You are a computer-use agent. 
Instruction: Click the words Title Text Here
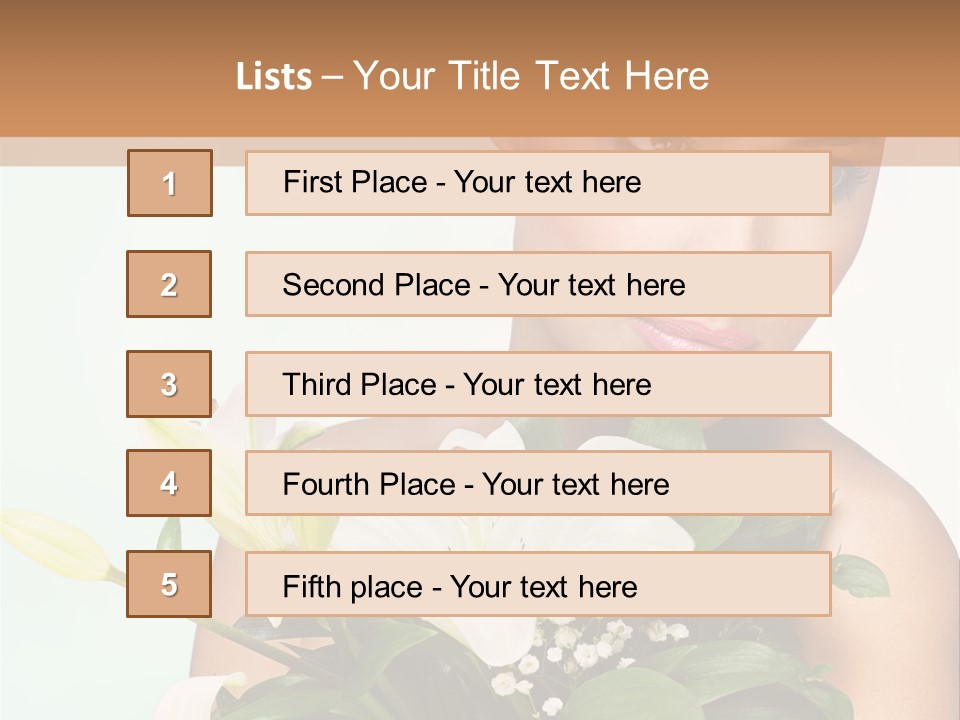click(x=579, y=76)
